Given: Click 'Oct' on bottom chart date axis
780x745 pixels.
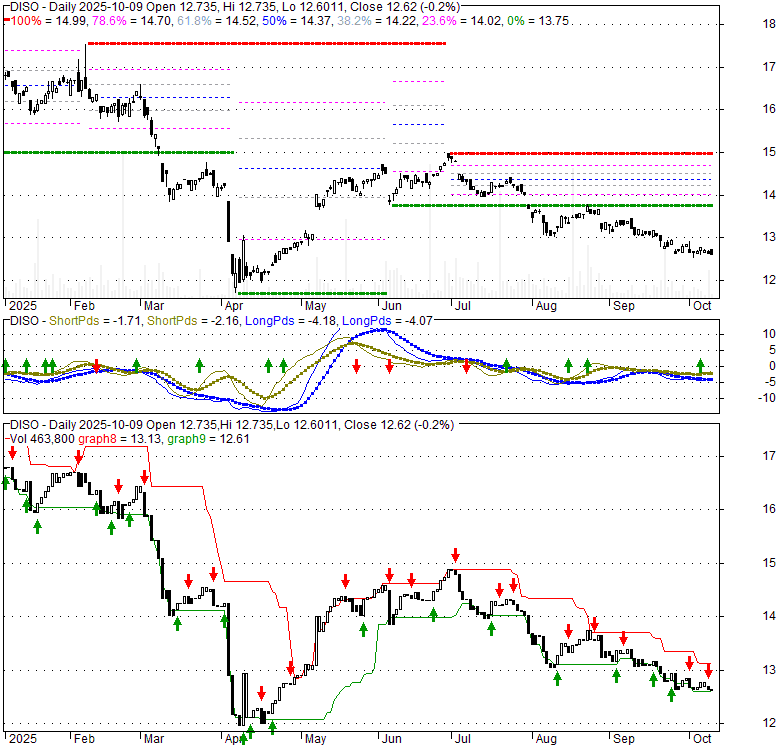Looking at the screenshot, I should [702, 739].
